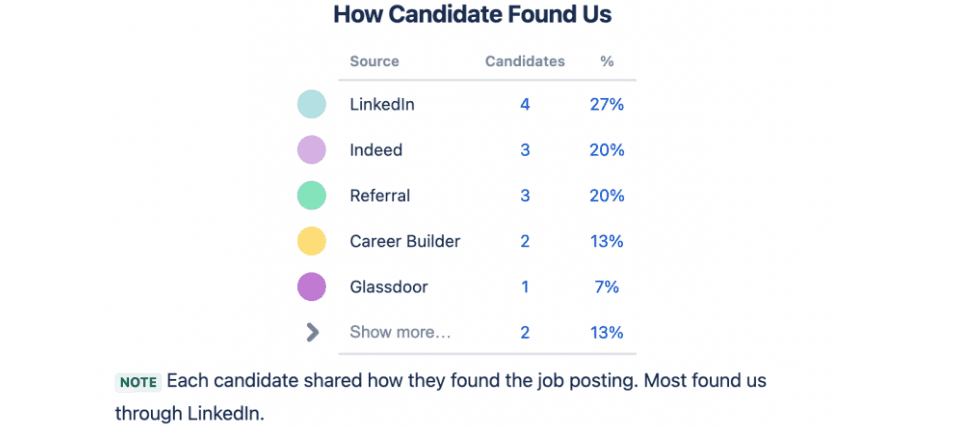The image size is (953, 428).
Task: Open the Glassdoor source entry
Action: [x=388, y=287]
